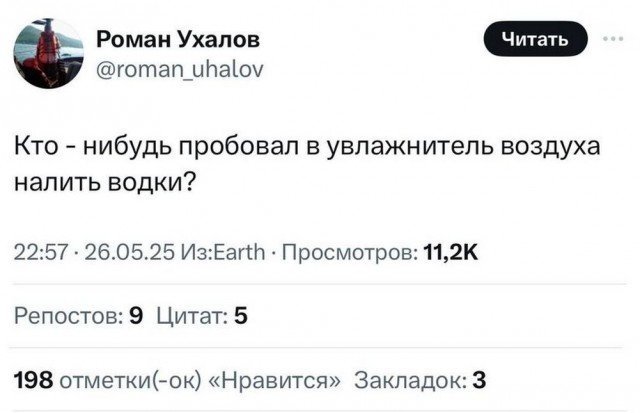Click the number 198 before отметки
This screenshot has height=413, width=640.
tap(33, 380)
